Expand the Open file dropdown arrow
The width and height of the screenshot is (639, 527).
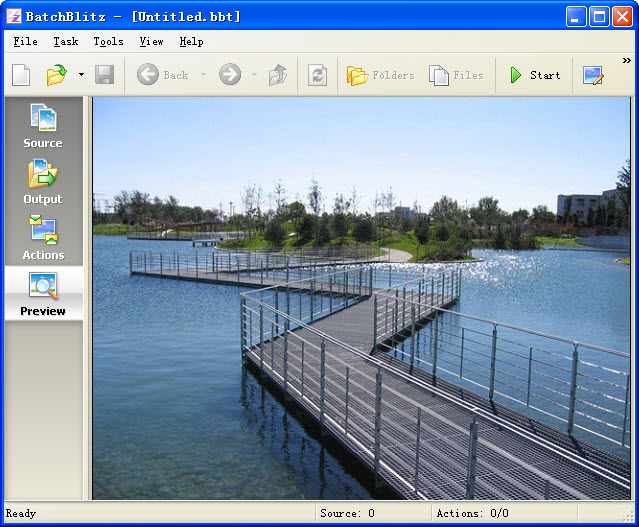coord(81,75)
